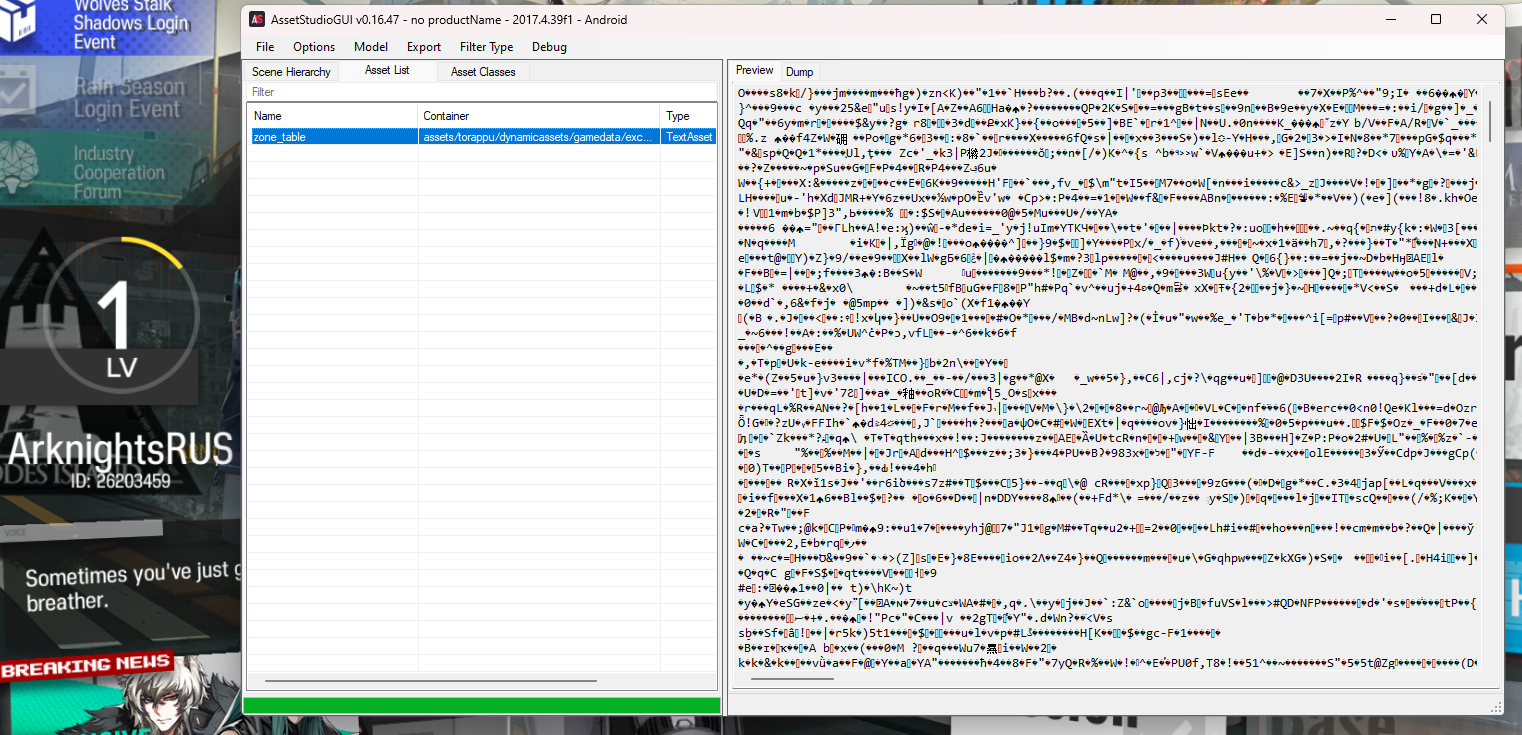Image resolution: width=1522 pixels, height=735 pixels.
Task: Click the Filter input field
Action: click(482, 92)
